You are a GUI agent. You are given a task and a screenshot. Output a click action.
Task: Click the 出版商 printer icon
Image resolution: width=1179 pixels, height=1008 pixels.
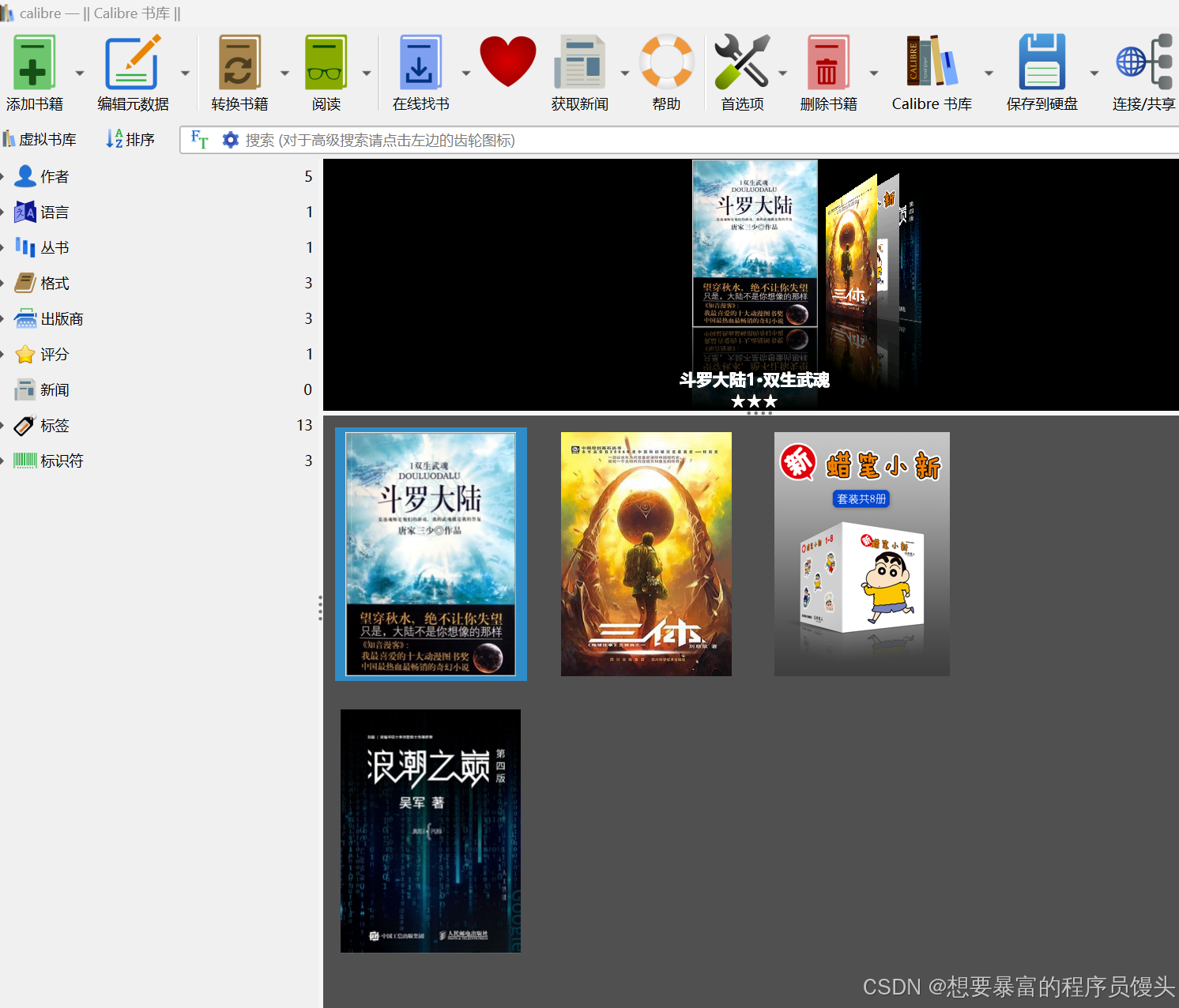click(x=25, y=318)
